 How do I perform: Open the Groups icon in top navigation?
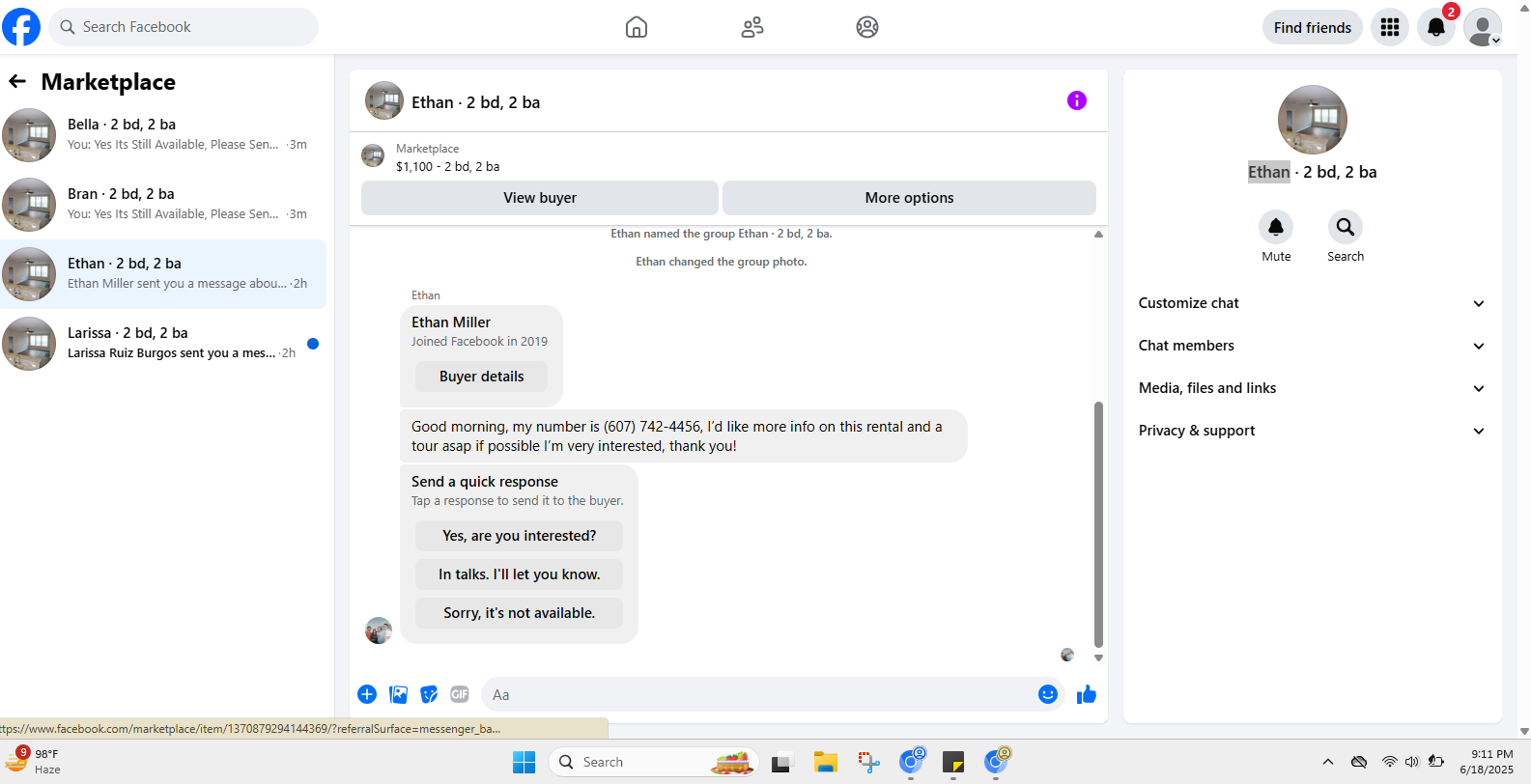867,27
